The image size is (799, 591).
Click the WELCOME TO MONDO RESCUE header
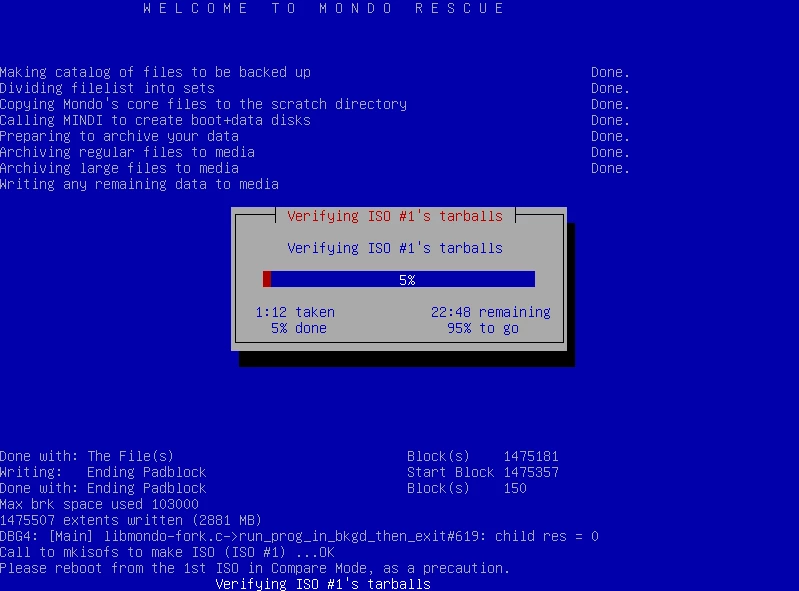323,8
